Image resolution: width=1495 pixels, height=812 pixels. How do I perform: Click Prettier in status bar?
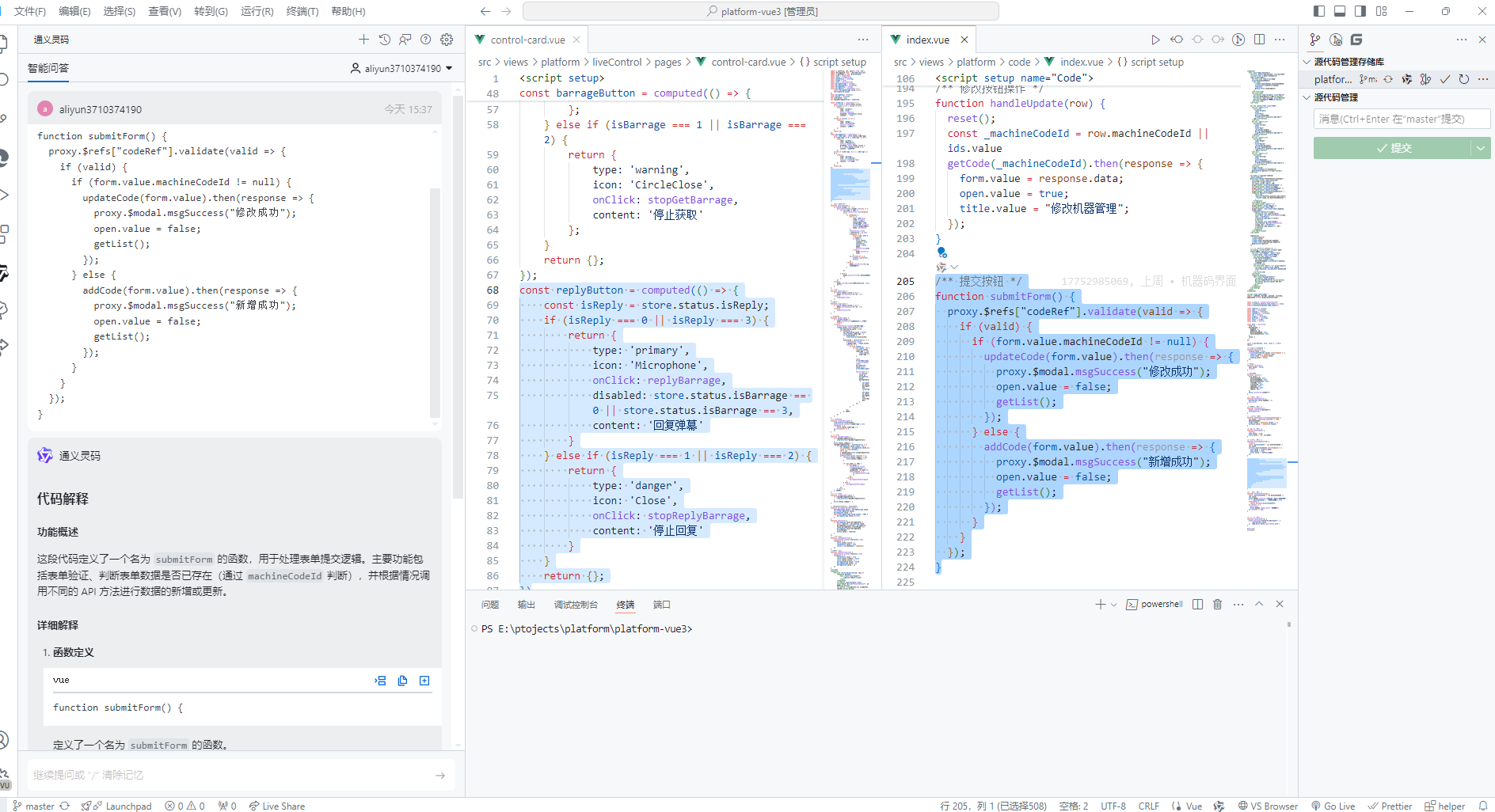(x=1390, y=806)
